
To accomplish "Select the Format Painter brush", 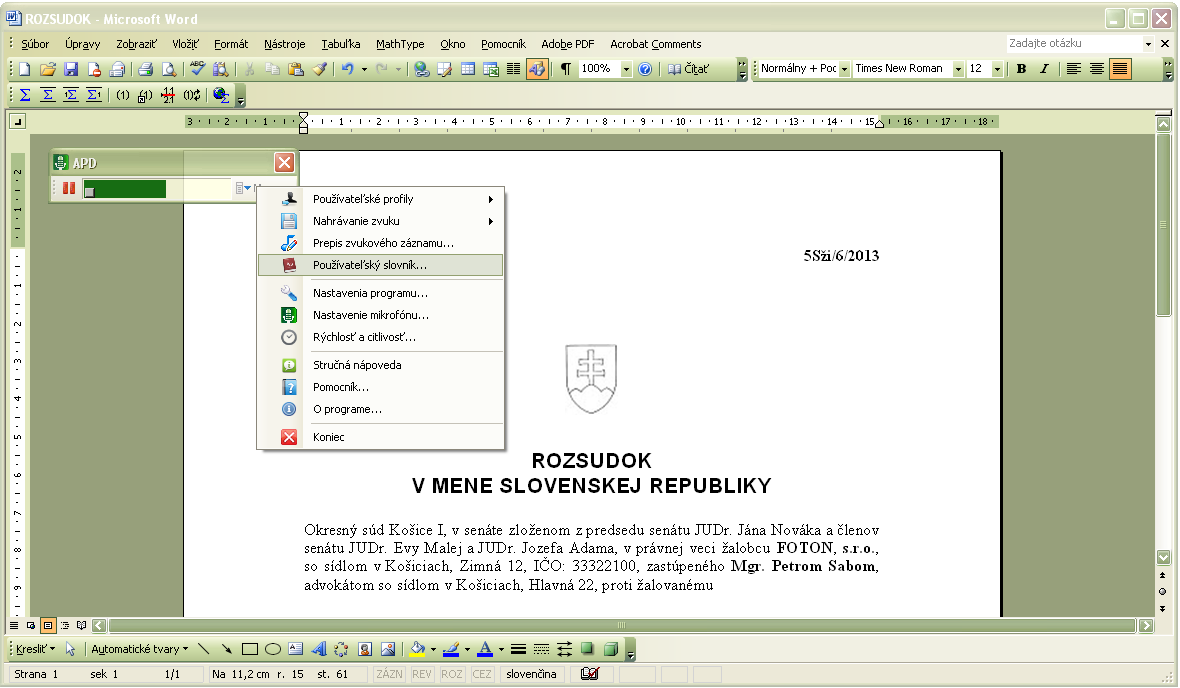I will click(x=319, y=69).
